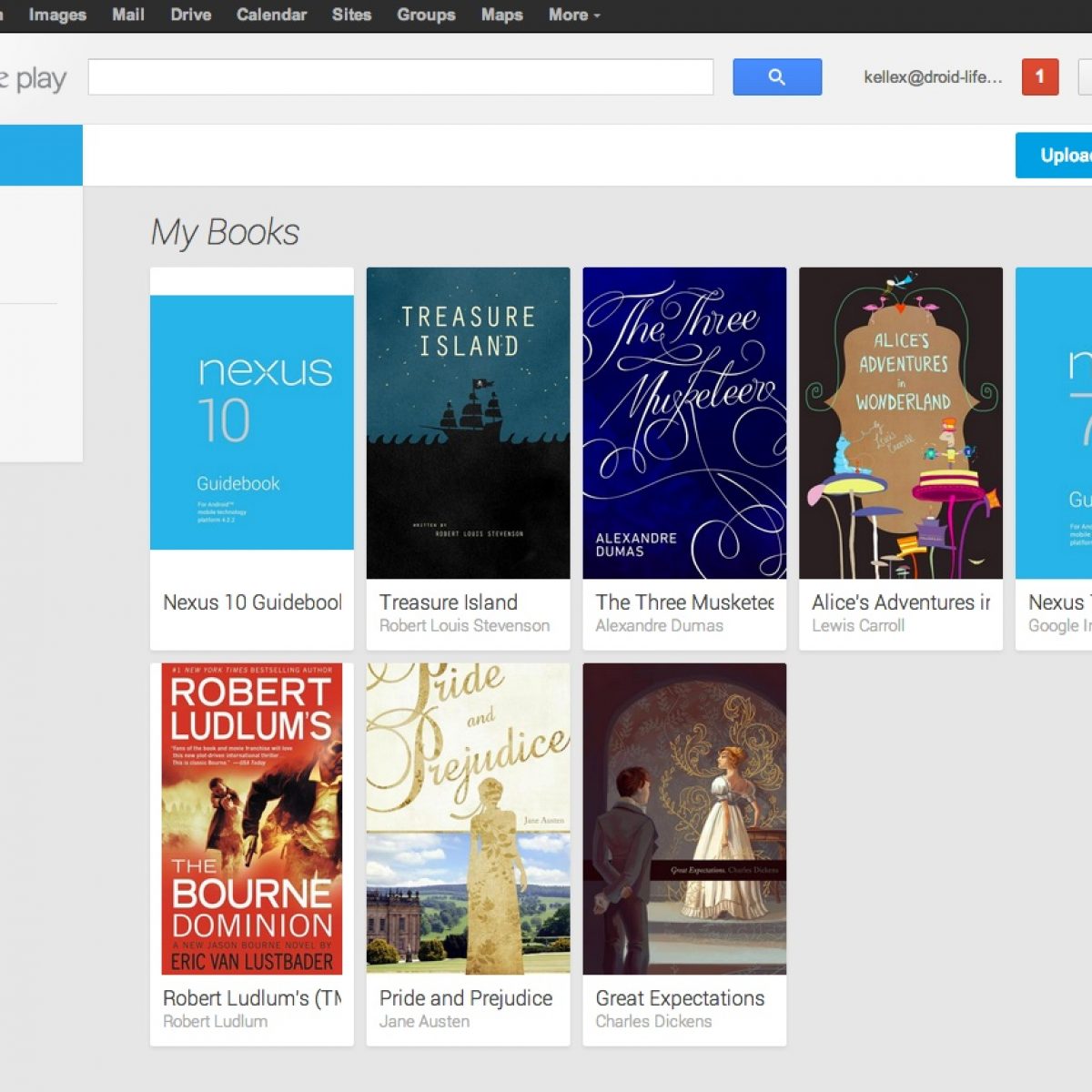The image size is (1092, 1092).
Task: Open Images in the top navigation bar
Action: [x=57, y=15]
